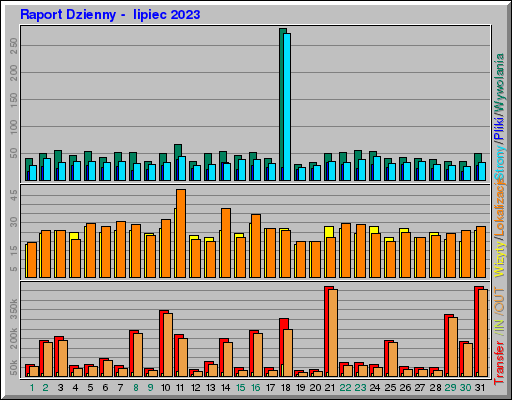Select the 'Pliki' legend label
Screen dimensions: 512x400
[x=499, y=128]
